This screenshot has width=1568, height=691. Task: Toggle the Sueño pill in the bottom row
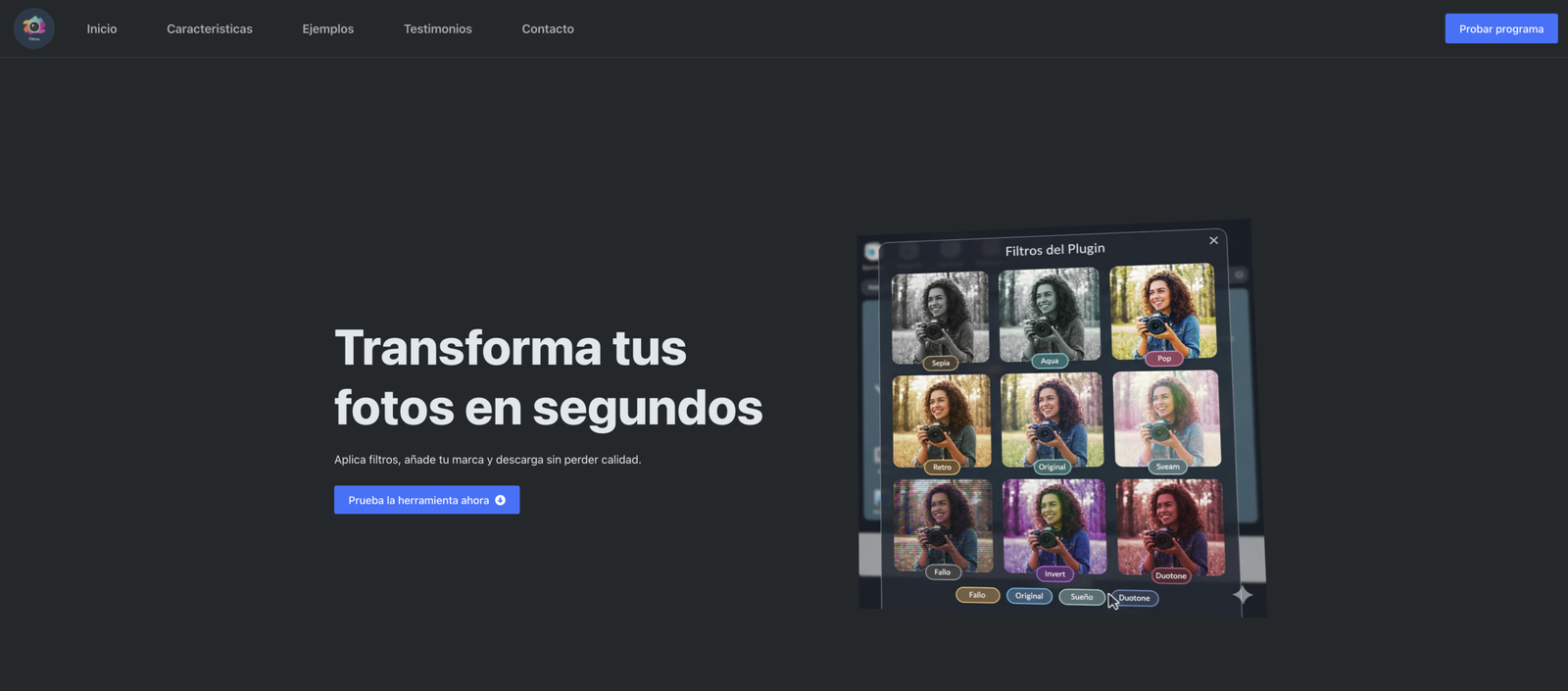point(1081,597)
